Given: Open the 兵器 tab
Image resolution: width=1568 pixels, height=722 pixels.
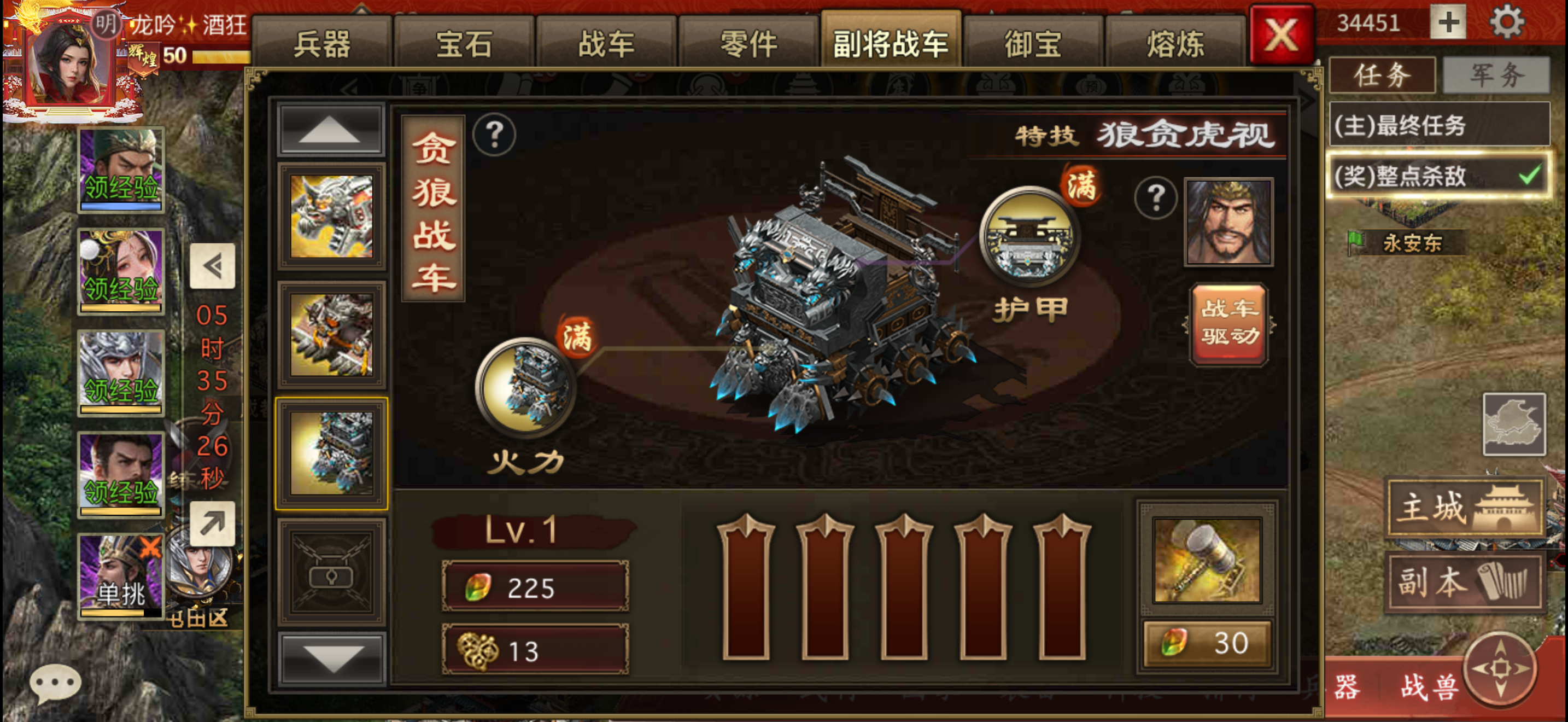Looking at the screenshot, I should [322, 44].
